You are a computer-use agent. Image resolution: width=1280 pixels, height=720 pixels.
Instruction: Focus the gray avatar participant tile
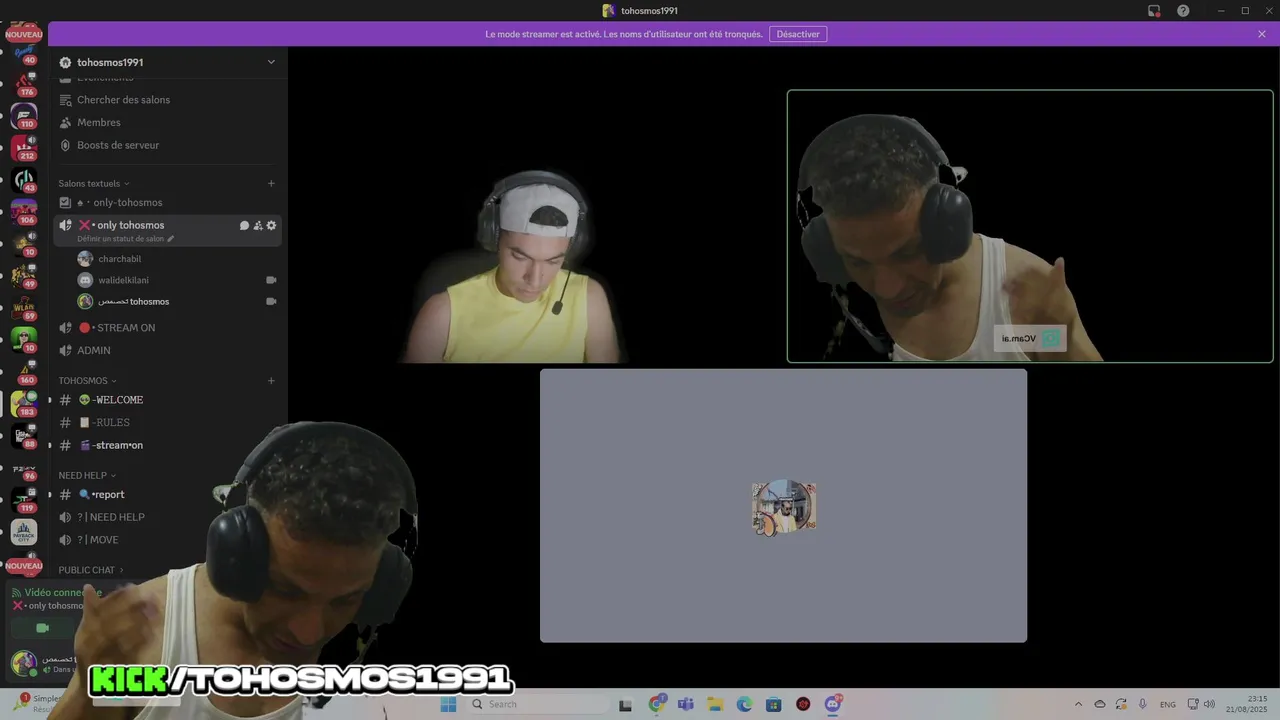783,506
